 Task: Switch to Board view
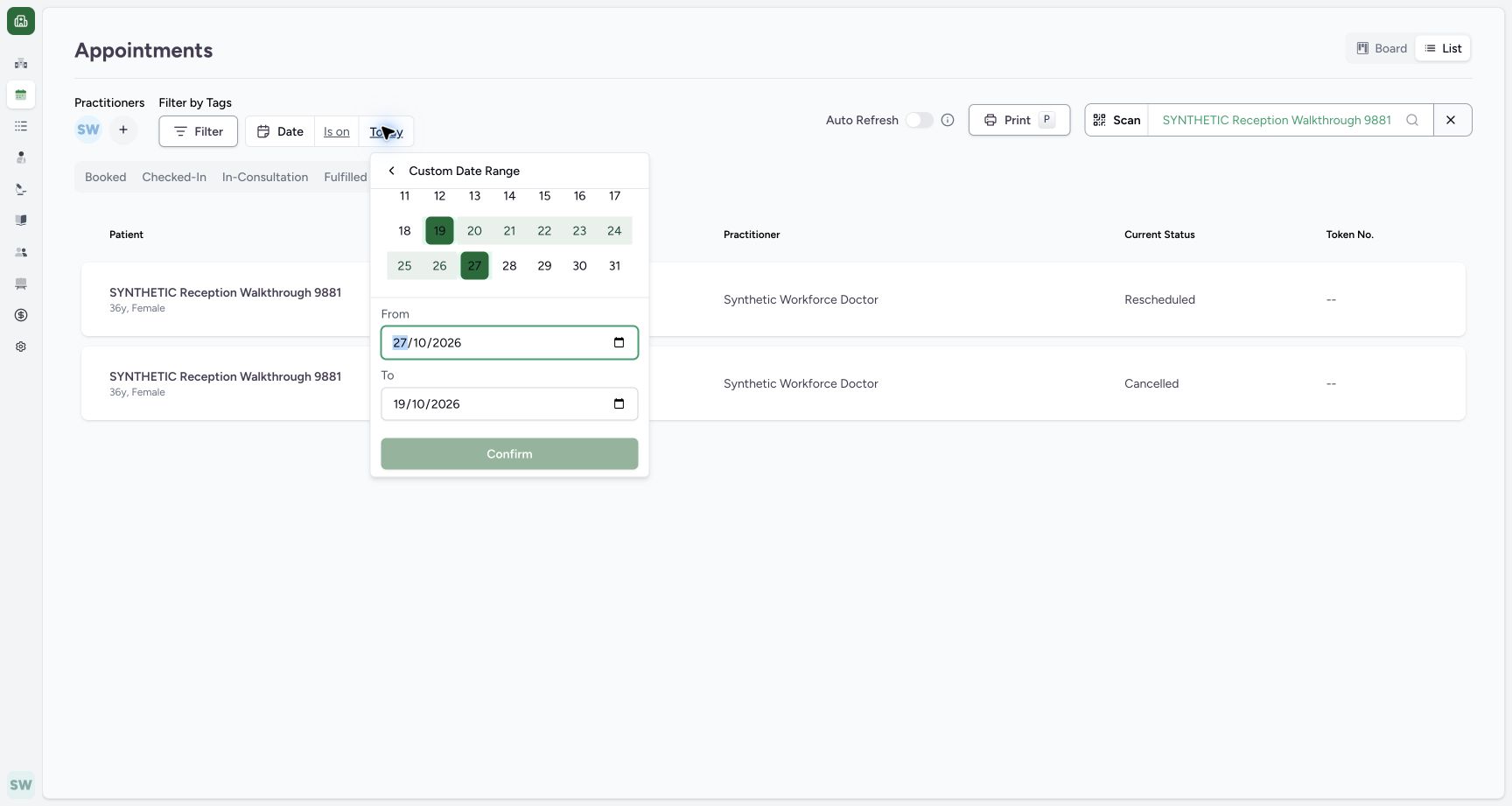[1382, 48]
